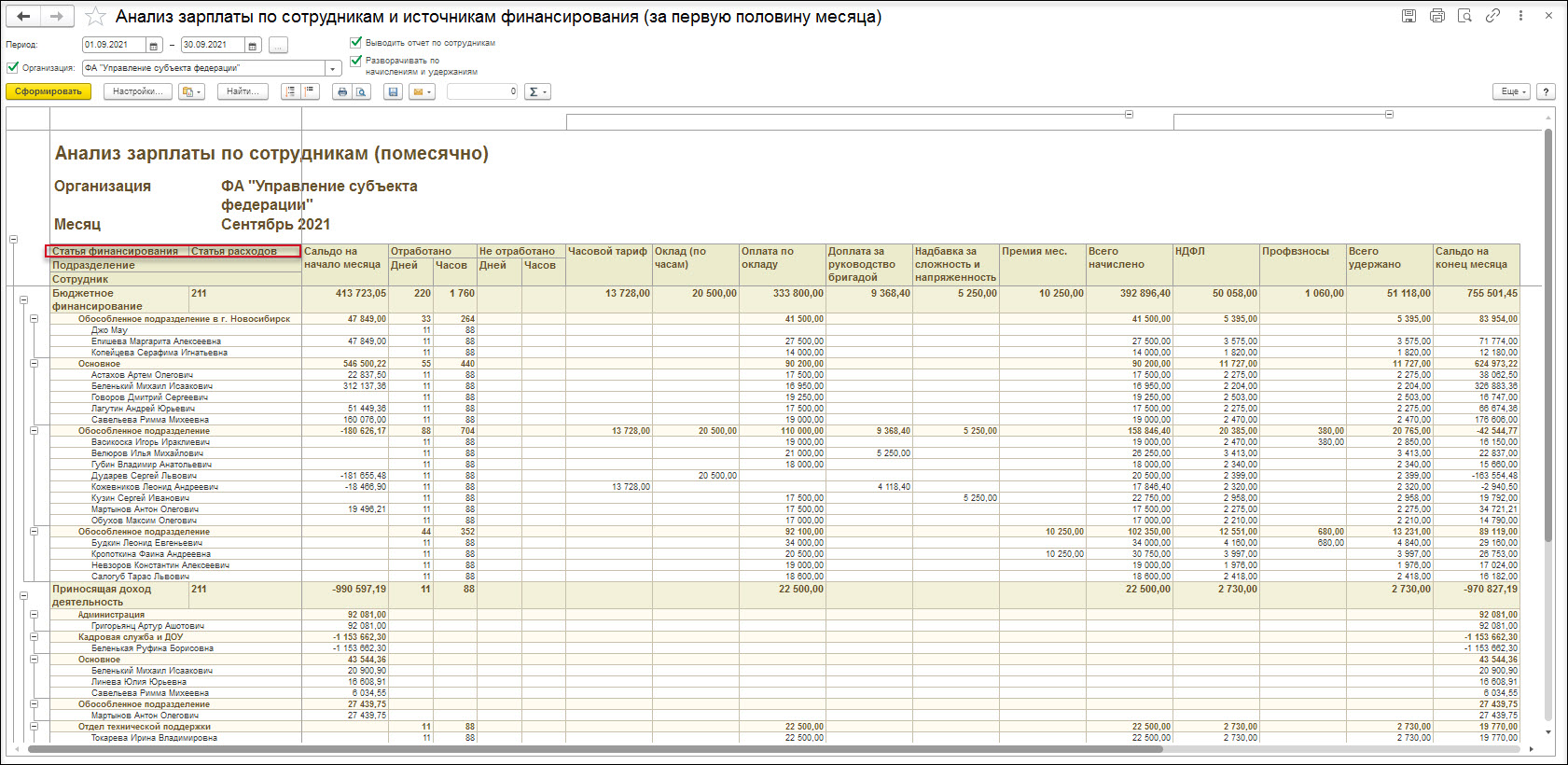This screenshot has height=765, width=1568.
Task: Collapse the Администрация group
Action: [34, 615]
